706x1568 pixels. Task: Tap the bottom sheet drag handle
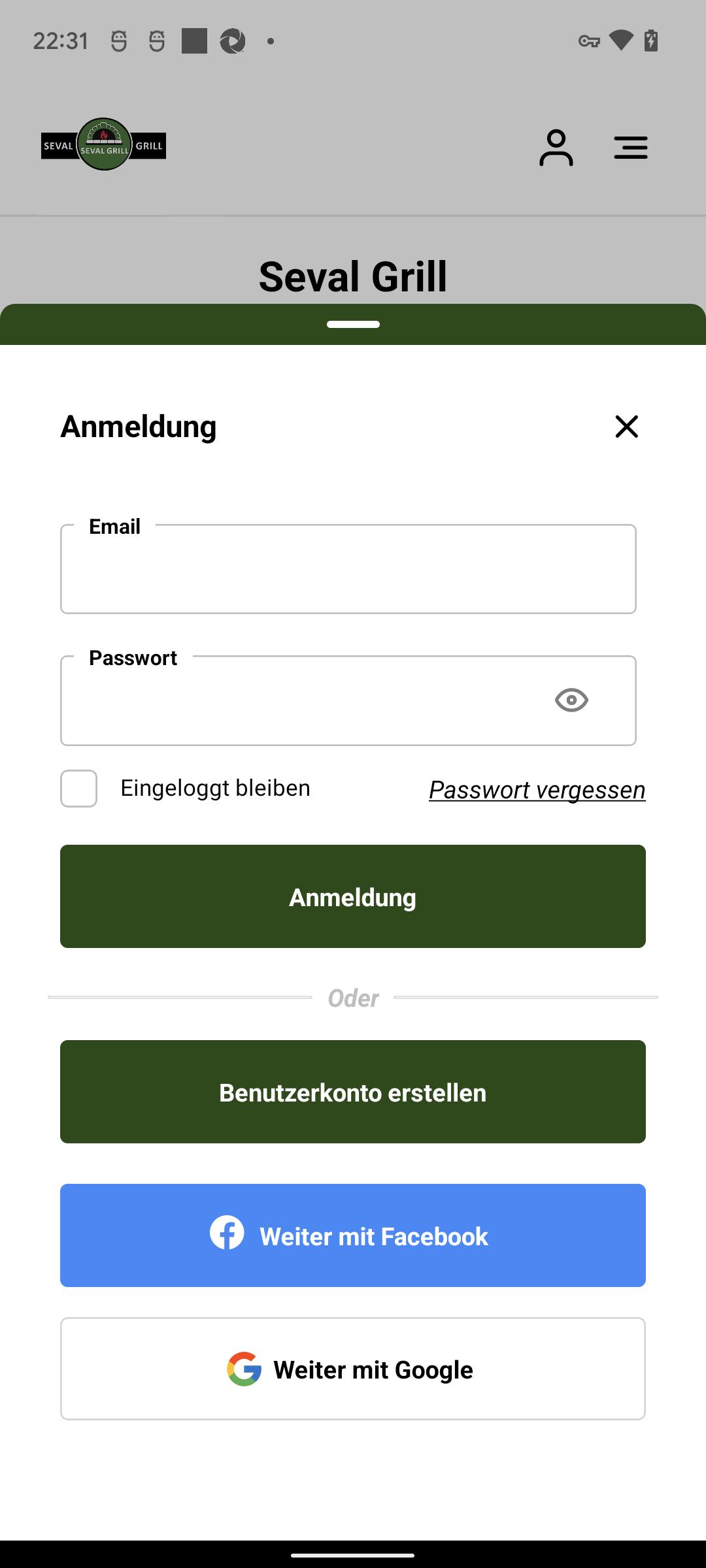tap(353, 324)
